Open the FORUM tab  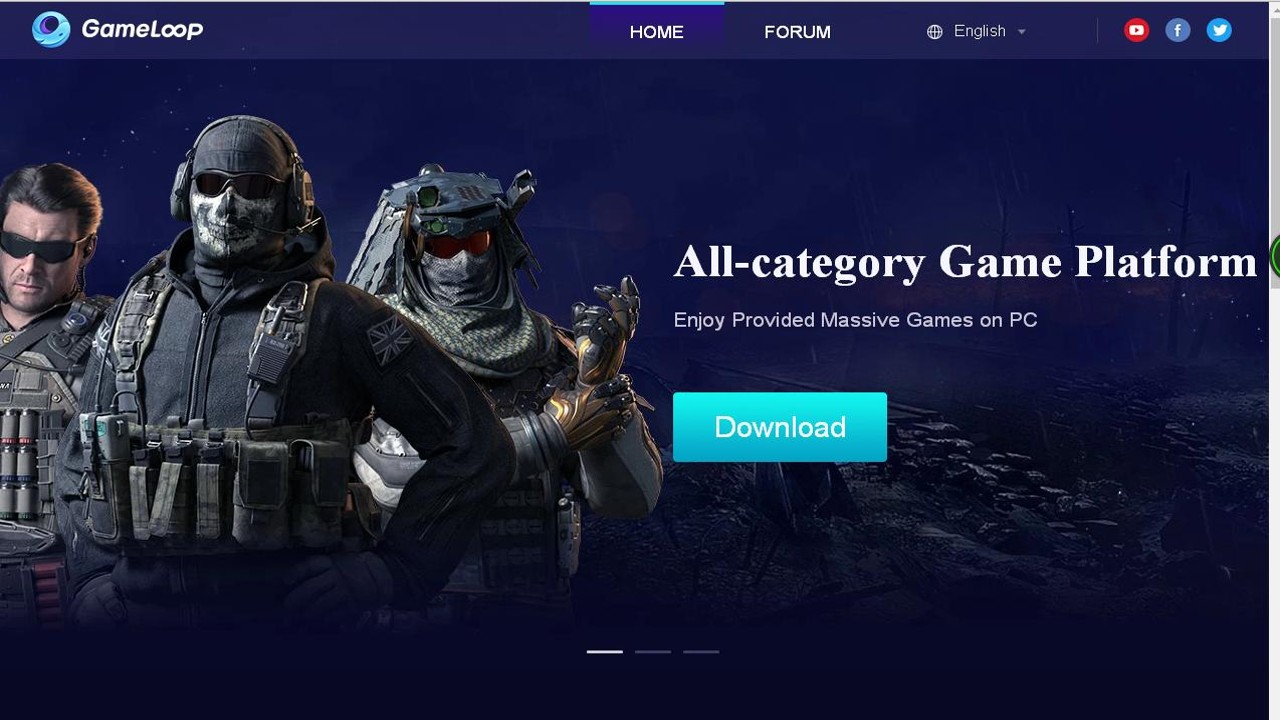pyautogui.click(x=797, y=31)
